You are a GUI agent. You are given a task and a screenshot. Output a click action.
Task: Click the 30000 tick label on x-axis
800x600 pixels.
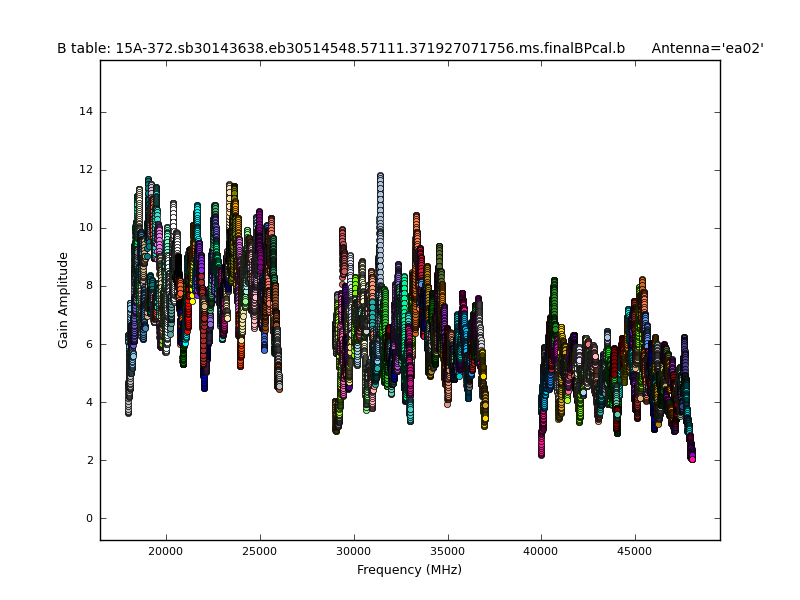[353, 550]
